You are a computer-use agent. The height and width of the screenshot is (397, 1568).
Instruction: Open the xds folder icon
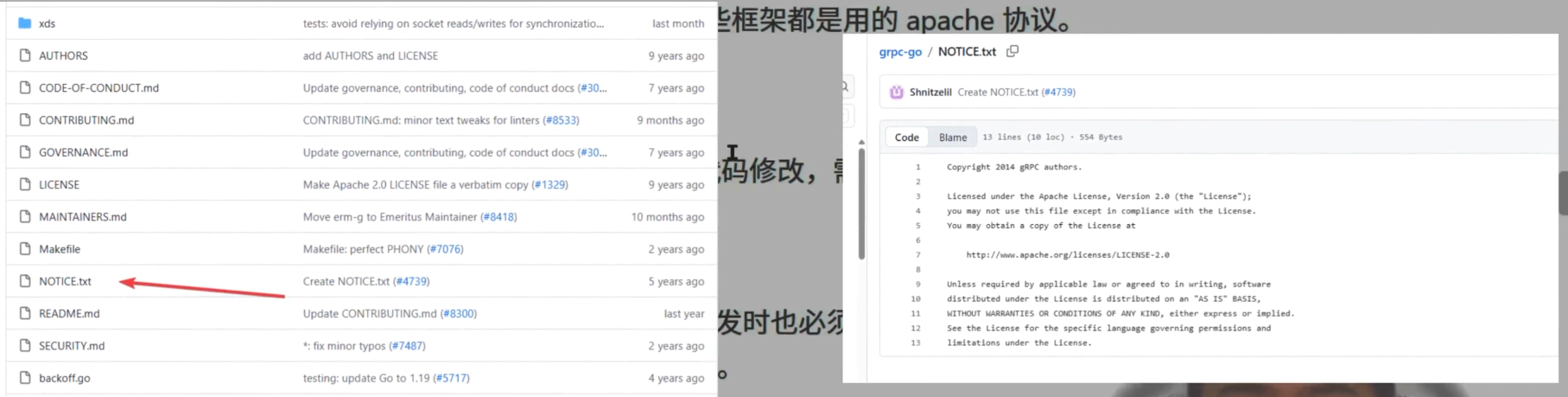[x=25, y=23]
